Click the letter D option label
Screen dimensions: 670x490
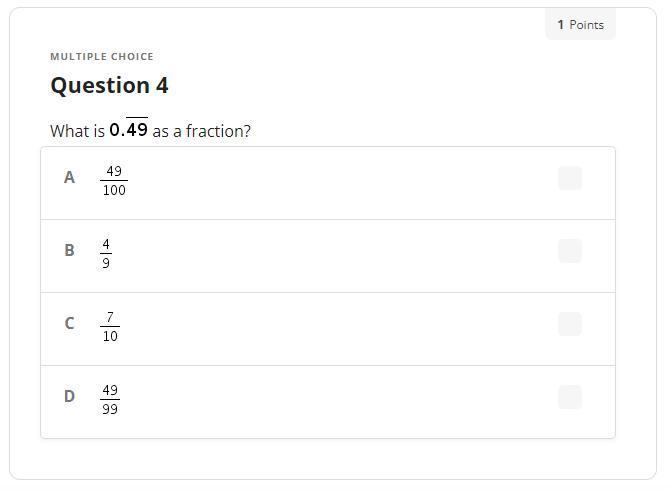[x=69, y=397]
